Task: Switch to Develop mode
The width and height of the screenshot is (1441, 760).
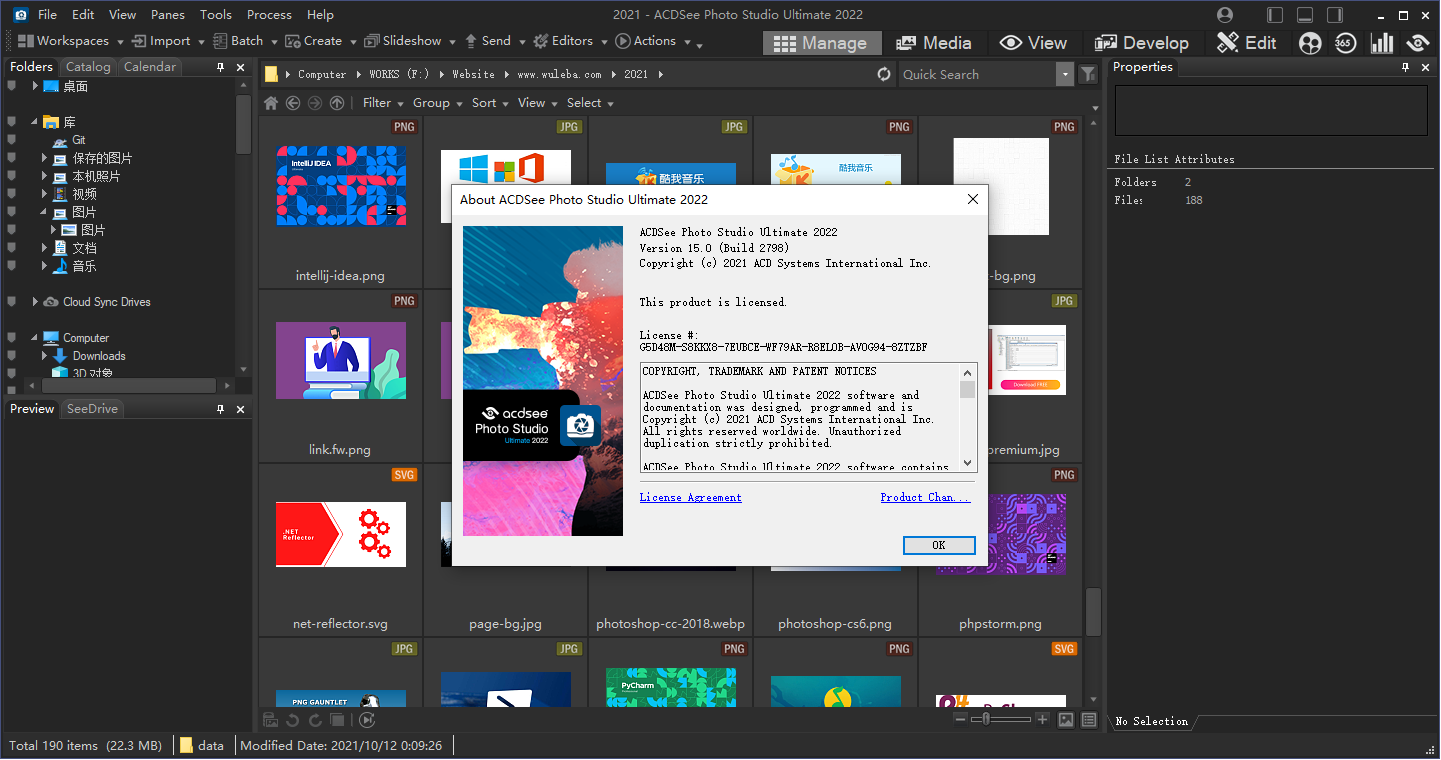Action: tap(1141, 43)
